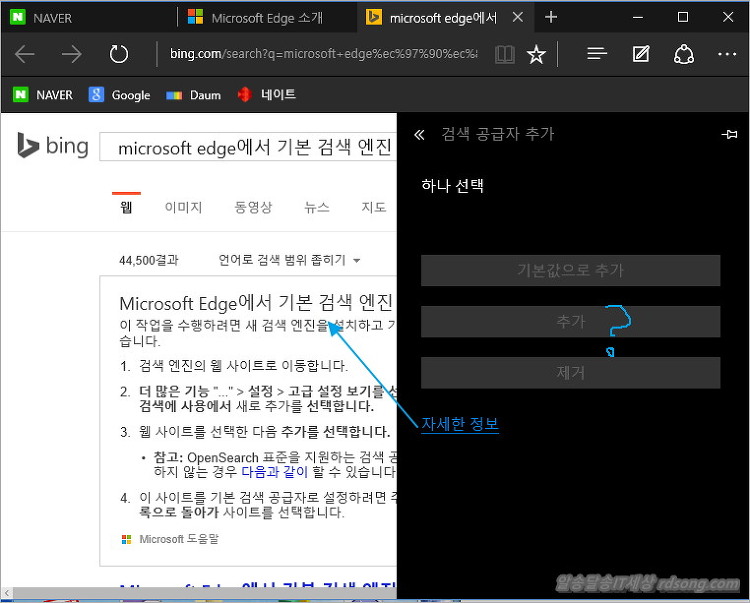This screenshot has height=603, width=750.
Task: Open the Daum favorites bookmark
Action: coord(194,95)
